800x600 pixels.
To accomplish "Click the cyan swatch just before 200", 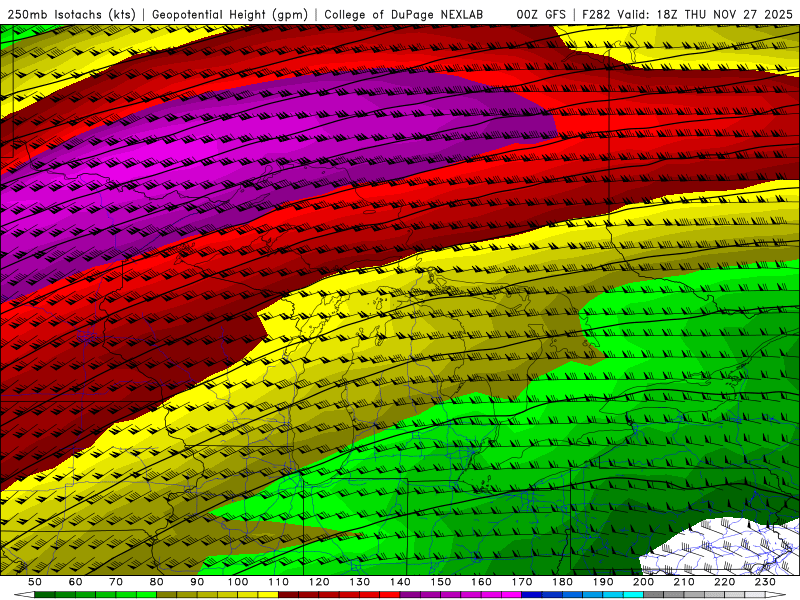I will [633, 595].
